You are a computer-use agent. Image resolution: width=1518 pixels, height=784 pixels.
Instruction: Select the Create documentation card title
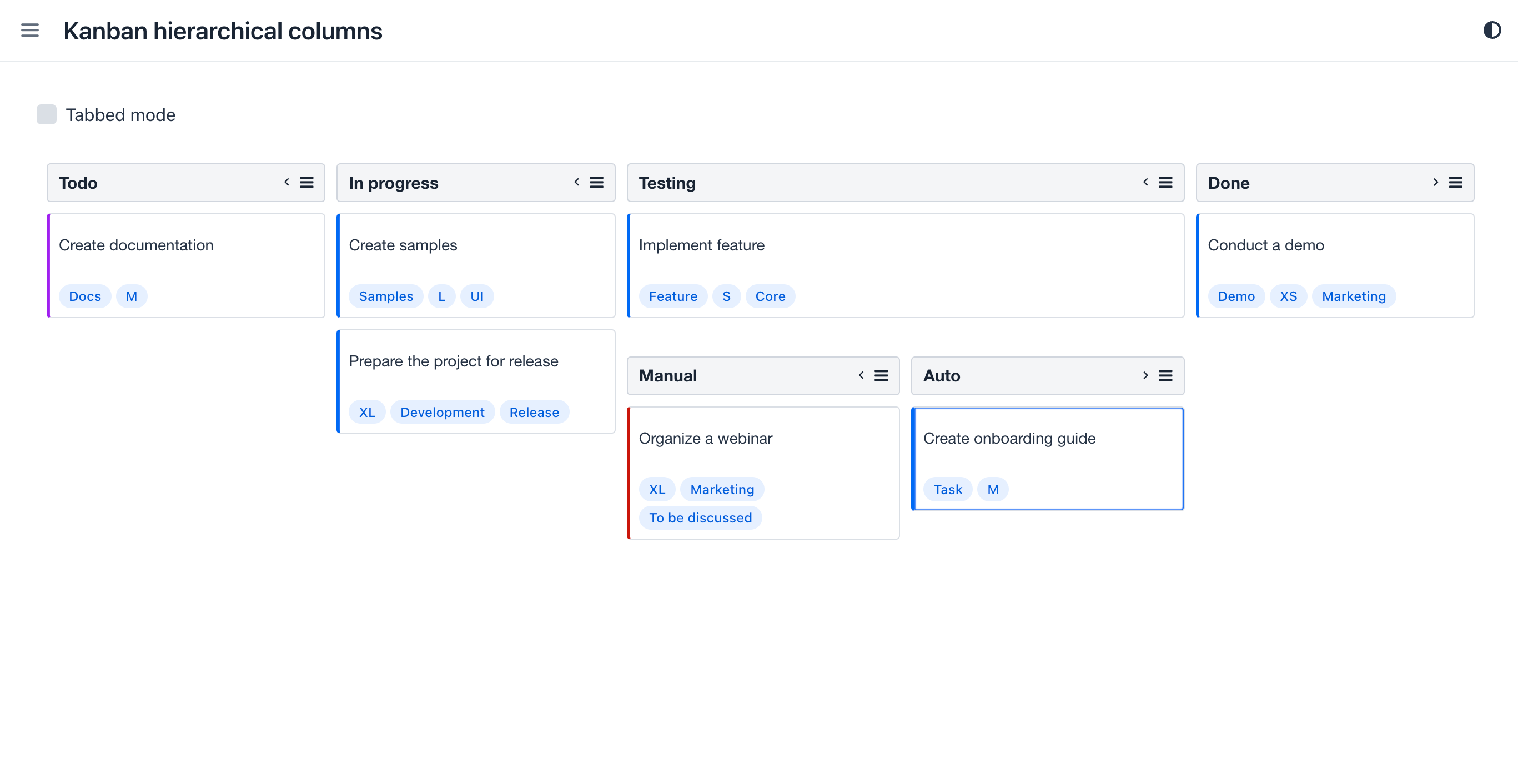pos(136,245)
